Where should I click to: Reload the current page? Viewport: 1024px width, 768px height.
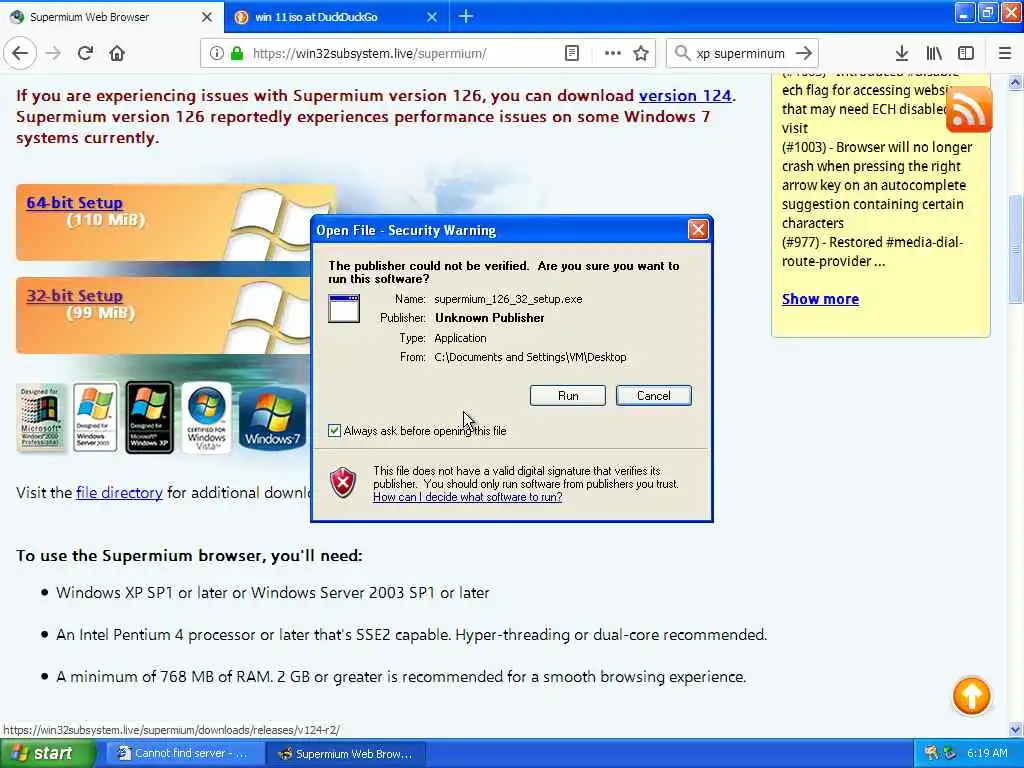(85, 54)
